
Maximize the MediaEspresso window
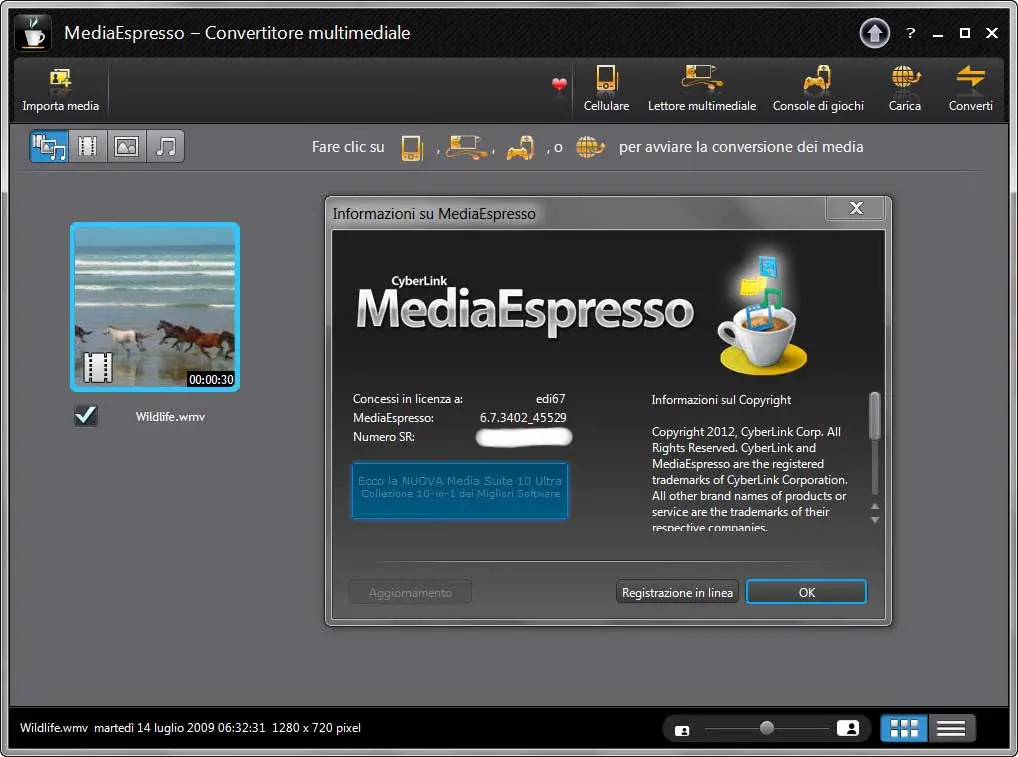point(965,33)
